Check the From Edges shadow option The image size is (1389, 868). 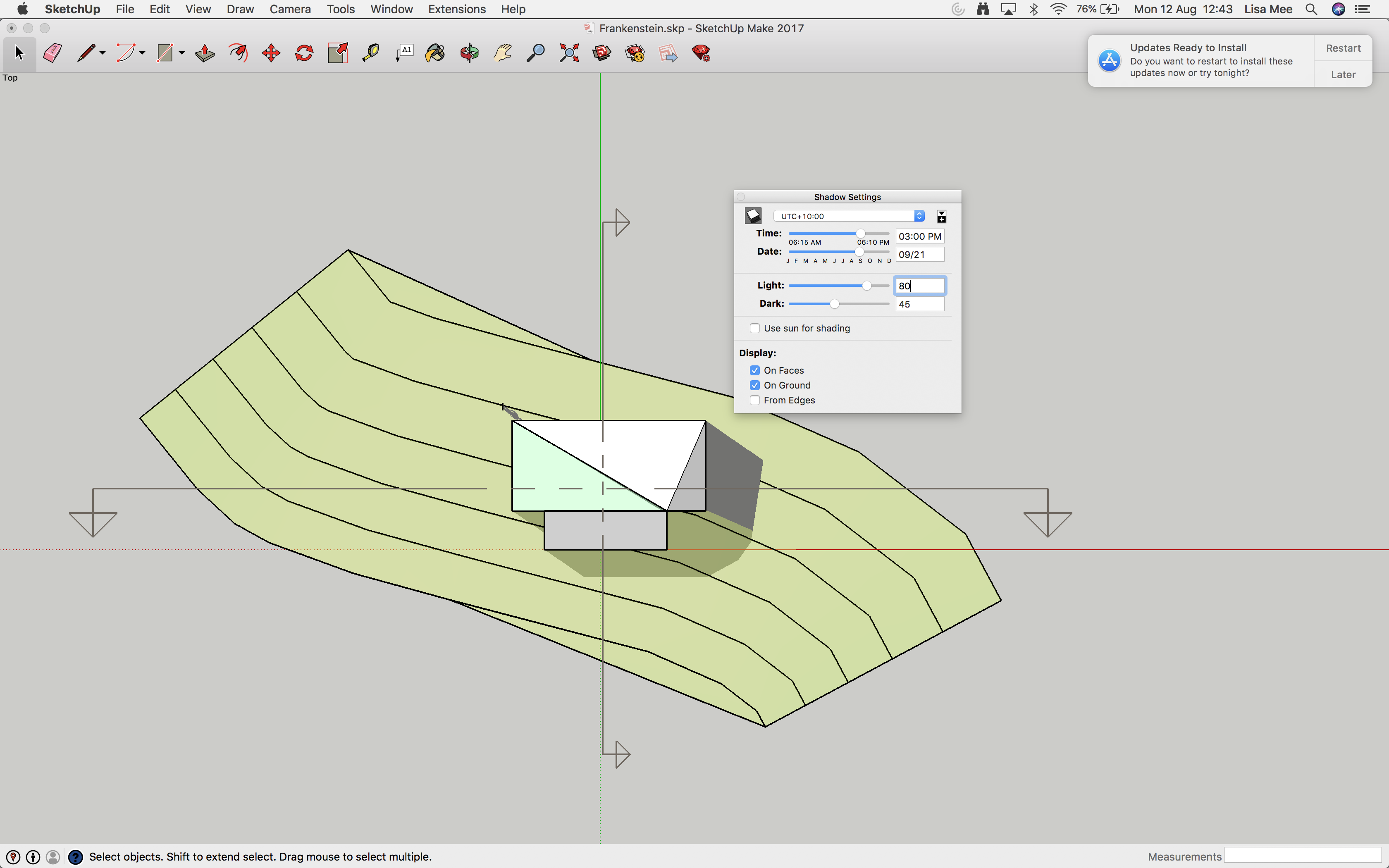755,400
